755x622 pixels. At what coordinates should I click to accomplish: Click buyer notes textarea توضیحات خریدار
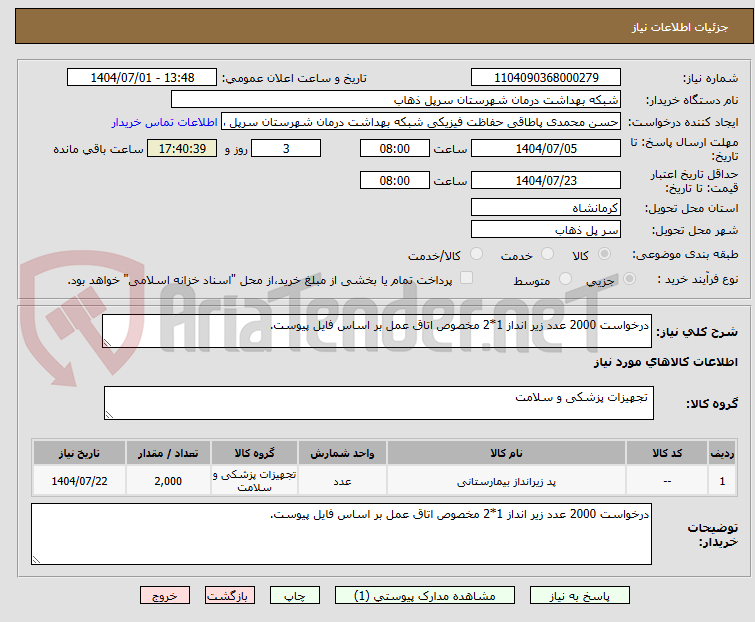(x=341, y=534)
